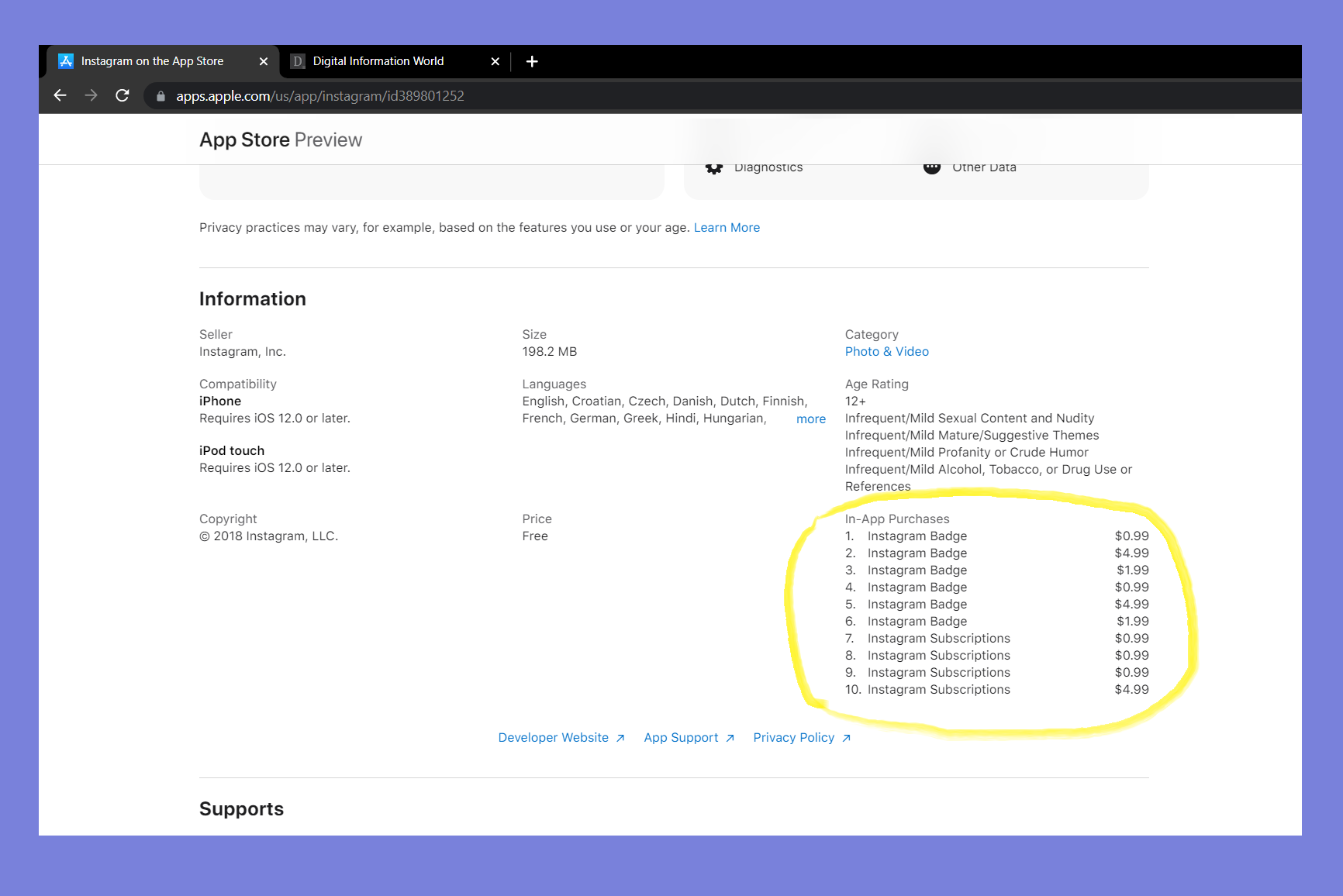Click the iPhone compatibility label
The width and height of the screenshot is (1343, 896).
(x=220, y=401)
